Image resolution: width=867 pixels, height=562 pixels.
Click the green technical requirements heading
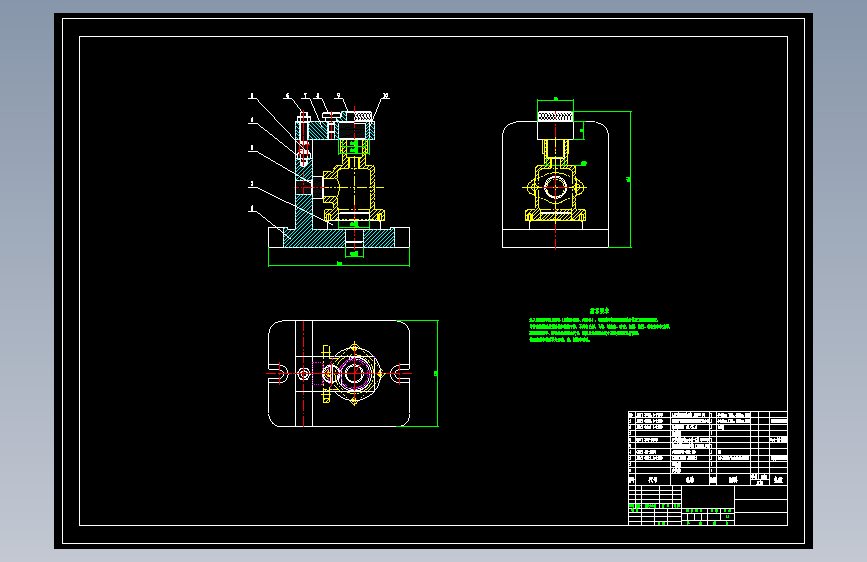pyautogui.click(x=599, y=311)
